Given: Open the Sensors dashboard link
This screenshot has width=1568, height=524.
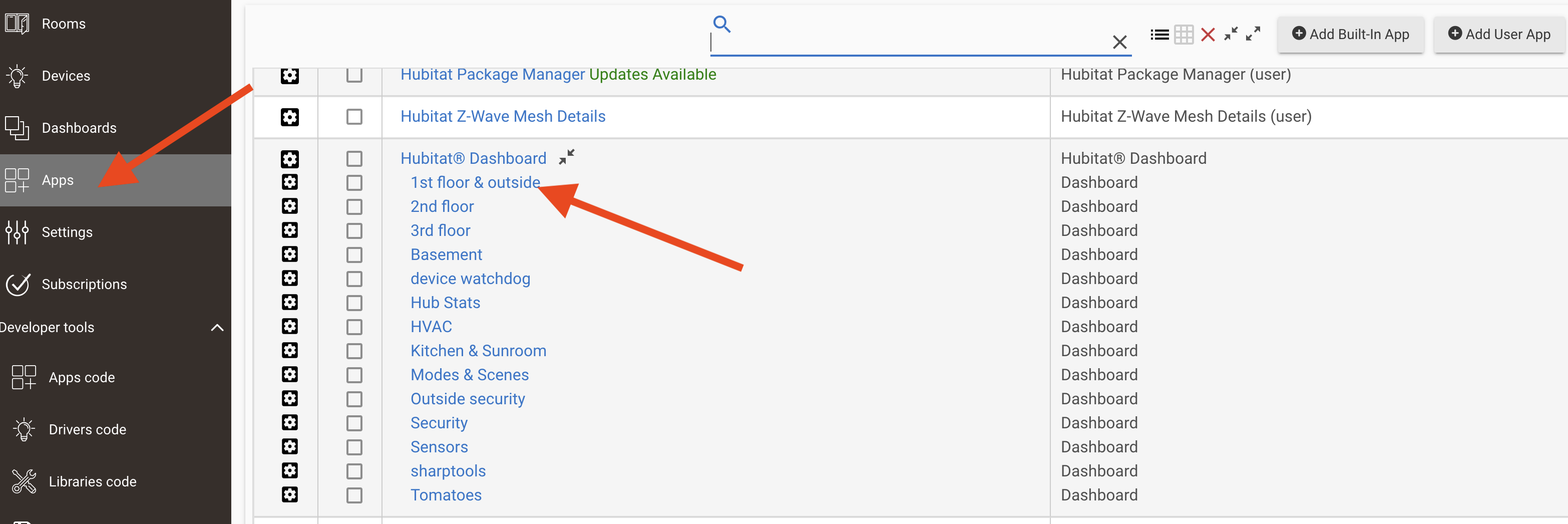Looking at the screenshot, I should tap(440, 447).
